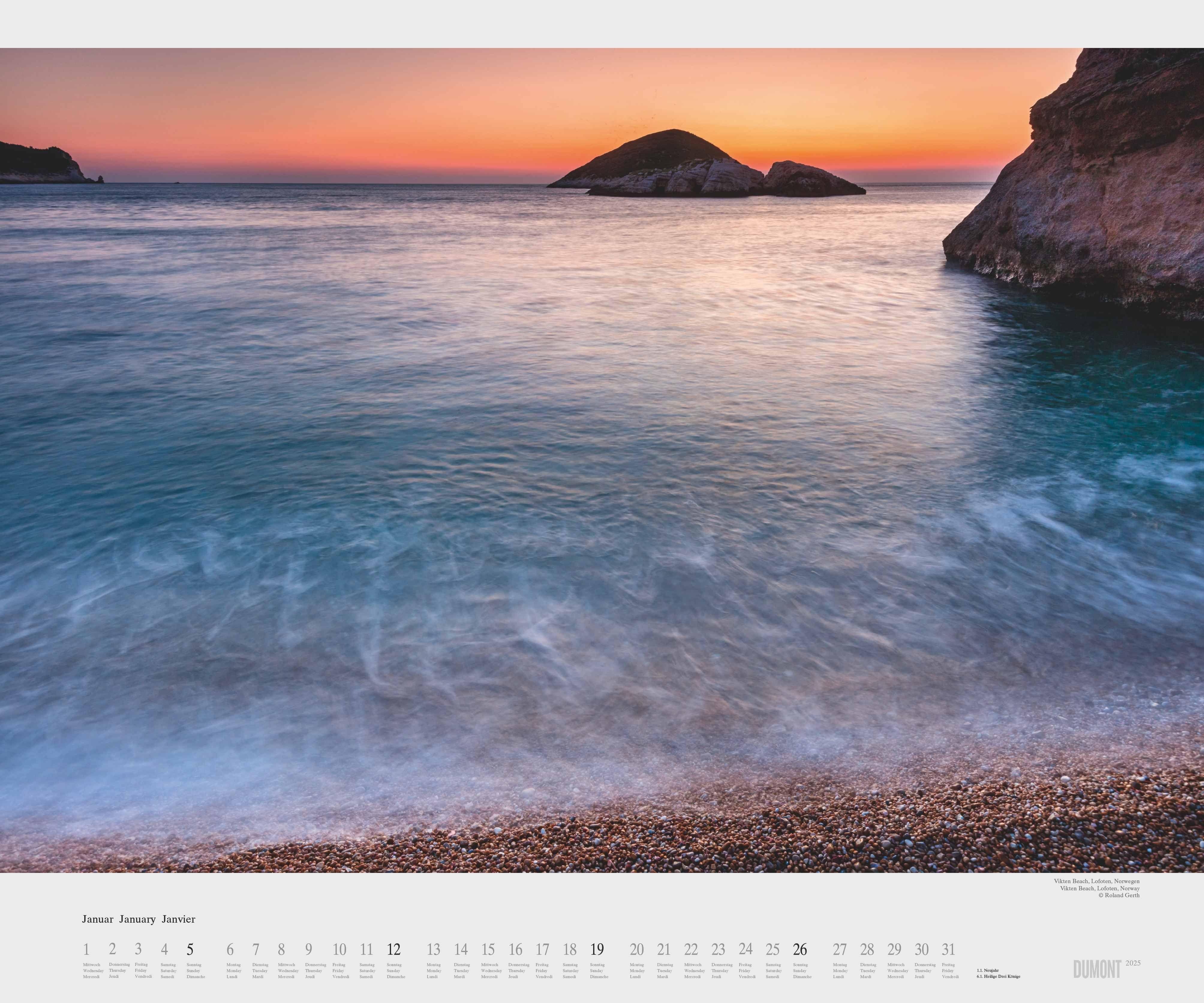This screenshot has height=1003, width=1204.
Task: Select date number 1 in January
Action: pos(86,950)
